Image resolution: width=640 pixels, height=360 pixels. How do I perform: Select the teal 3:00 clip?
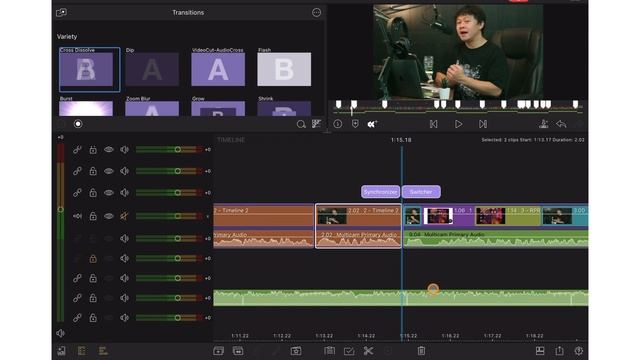point(565,215)
